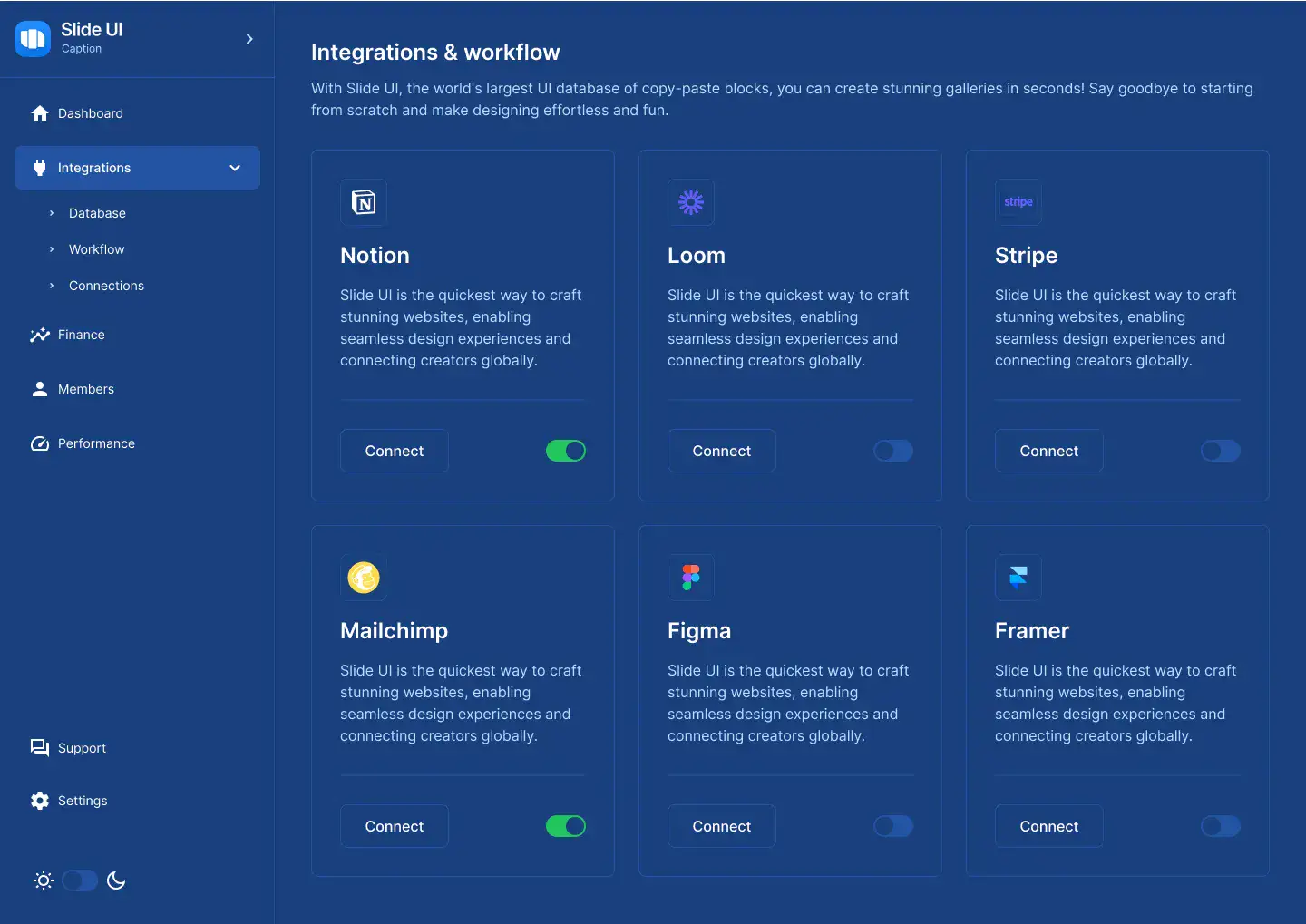Select the Integrations menu item
The image size is (1306, 924).
137,168
